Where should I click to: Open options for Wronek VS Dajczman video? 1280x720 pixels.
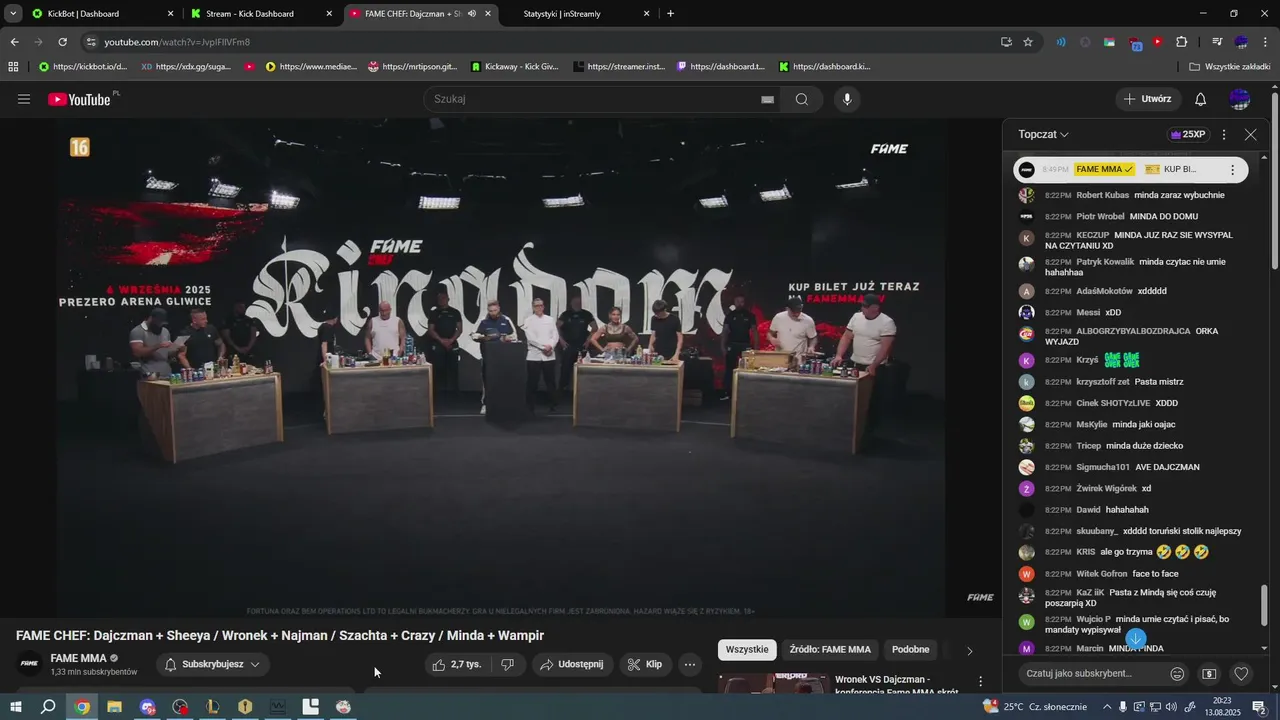click(980, 681)
